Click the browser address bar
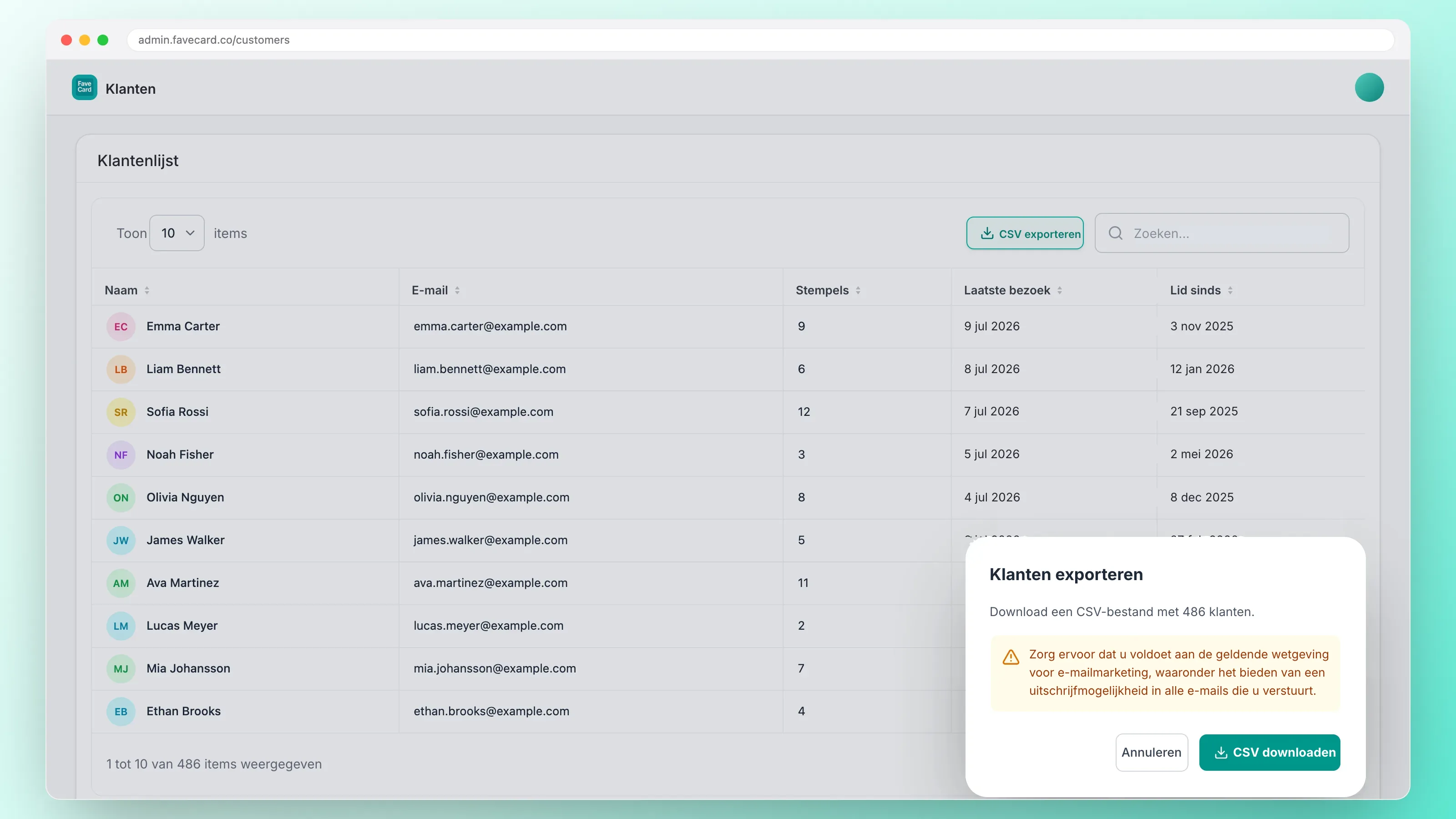The width and height of the screenshot is (1456, 819). [760, 40]
